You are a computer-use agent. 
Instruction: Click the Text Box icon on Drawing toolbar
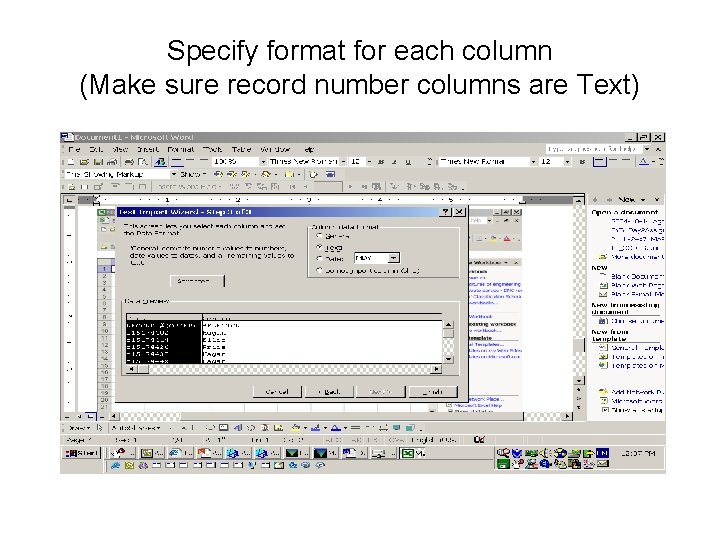[223, 428]
